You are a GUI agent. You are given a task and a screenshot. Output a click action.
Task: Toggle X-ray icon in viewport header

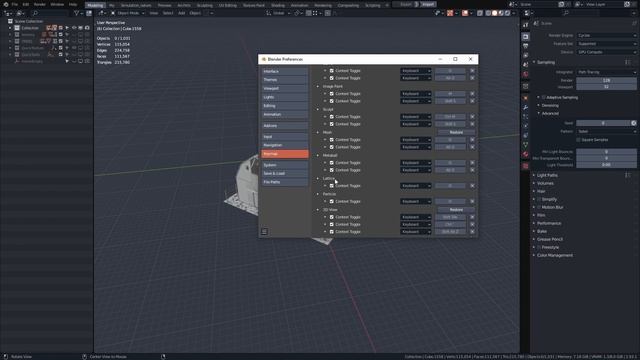480,13
